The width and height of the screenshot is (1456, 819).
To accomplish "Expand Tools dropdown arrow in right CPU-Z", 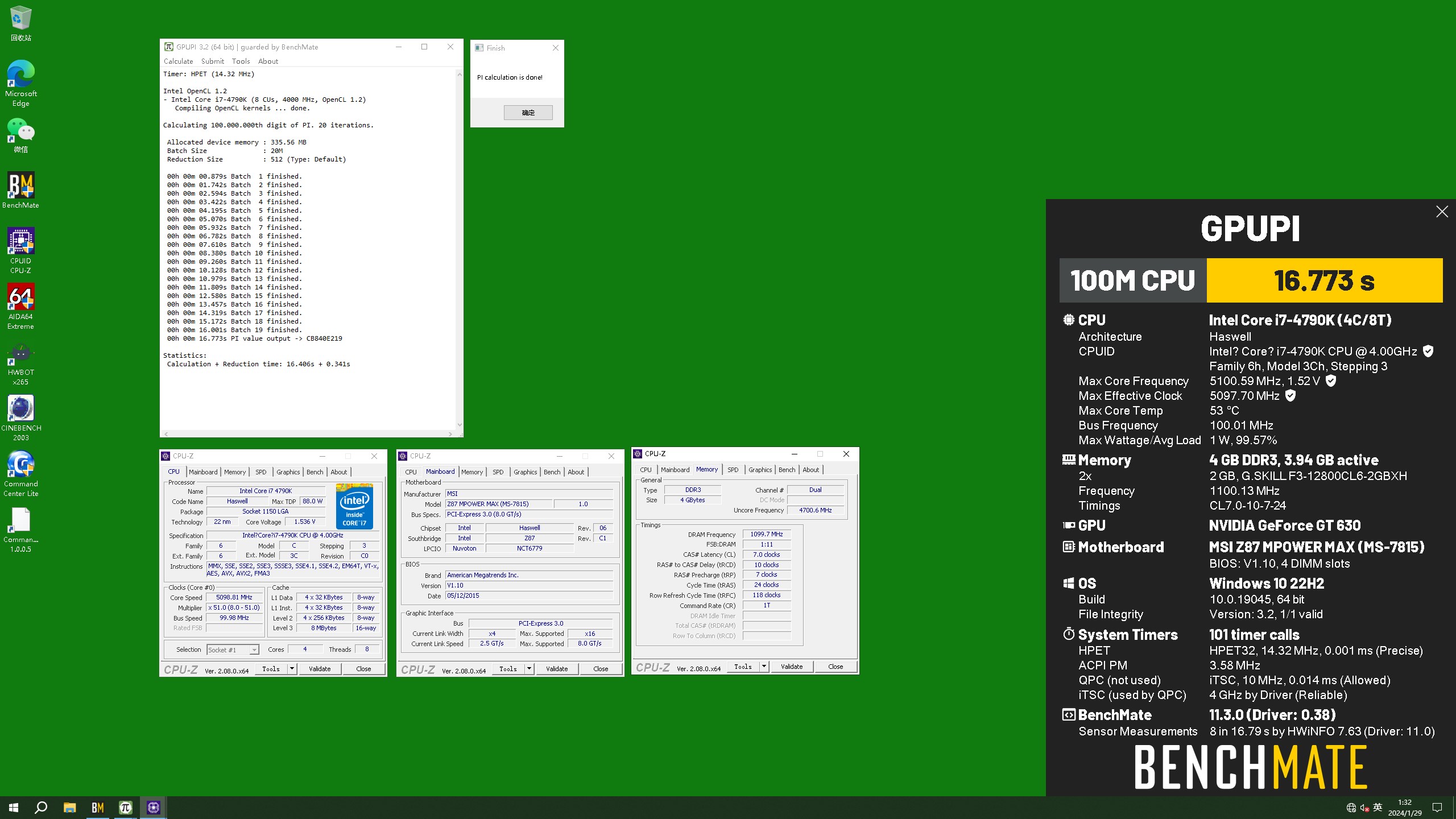I will point(764,667).
